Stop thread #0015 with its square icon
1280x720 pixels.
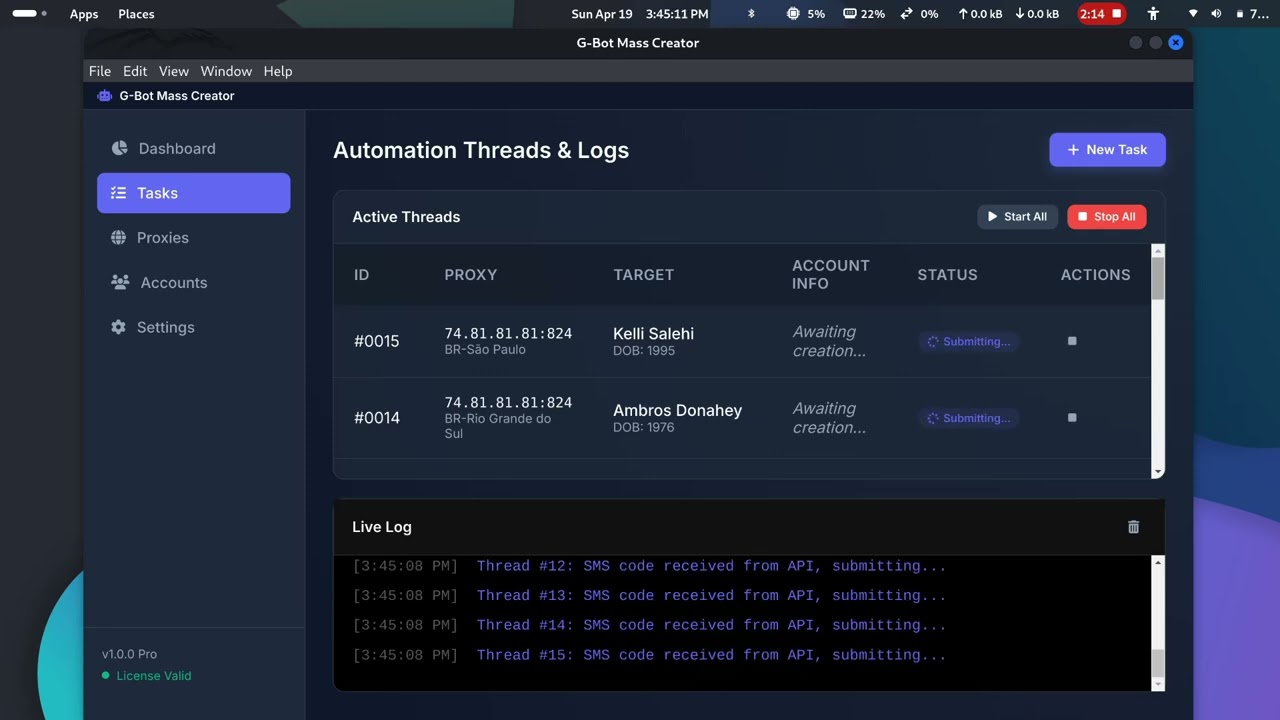click(1072, 341)
